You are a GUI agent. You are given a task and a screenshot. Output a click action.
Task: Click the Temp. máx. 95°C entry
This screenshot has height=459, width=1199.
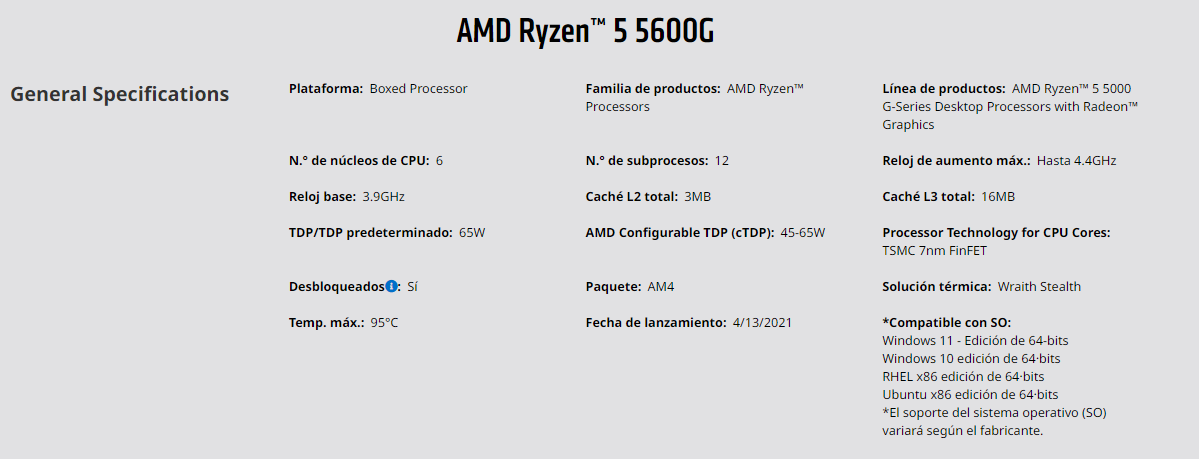pos(343,323)
